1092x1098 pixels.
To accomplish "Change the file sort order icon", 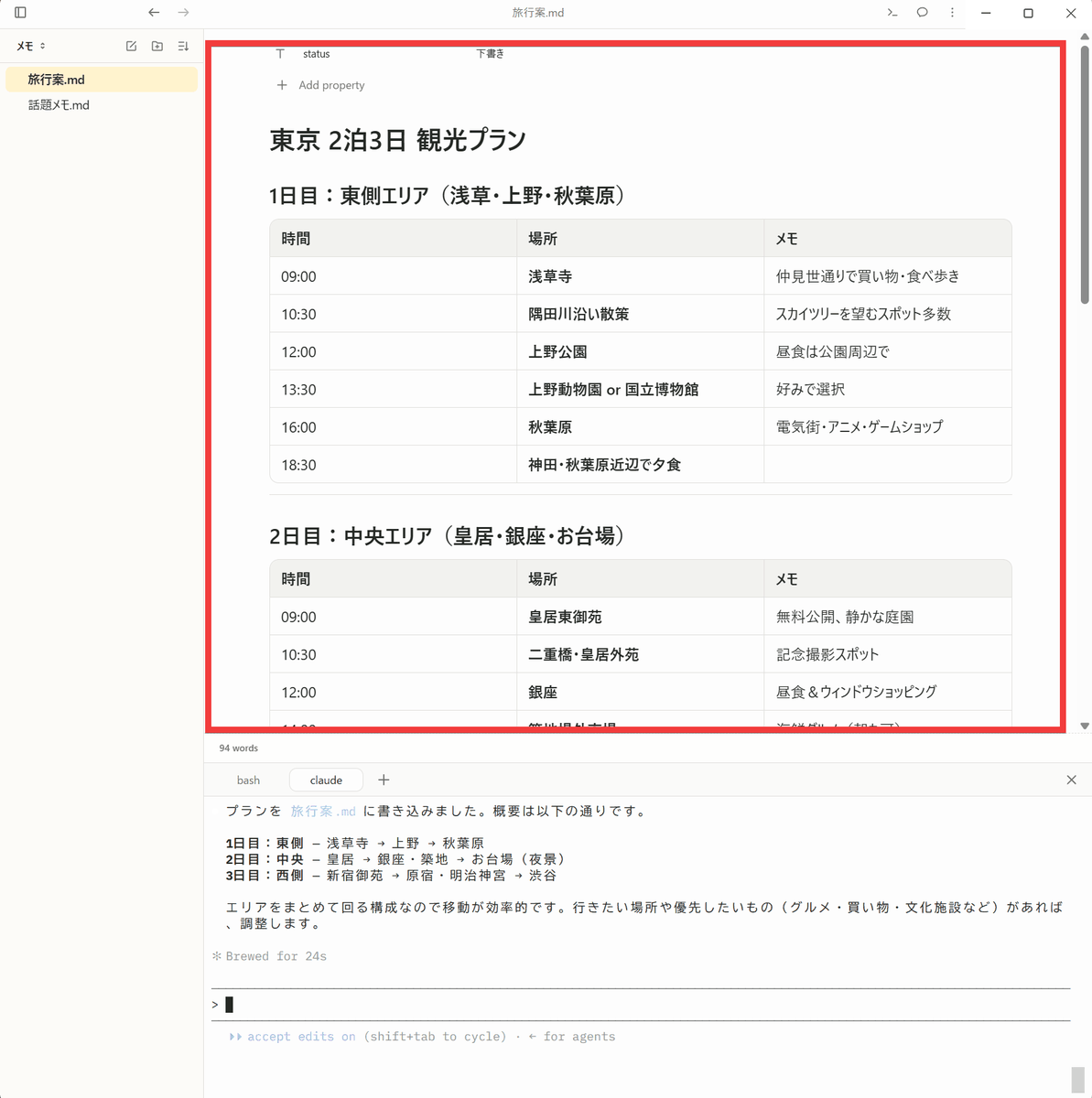I will coord(183,46).
